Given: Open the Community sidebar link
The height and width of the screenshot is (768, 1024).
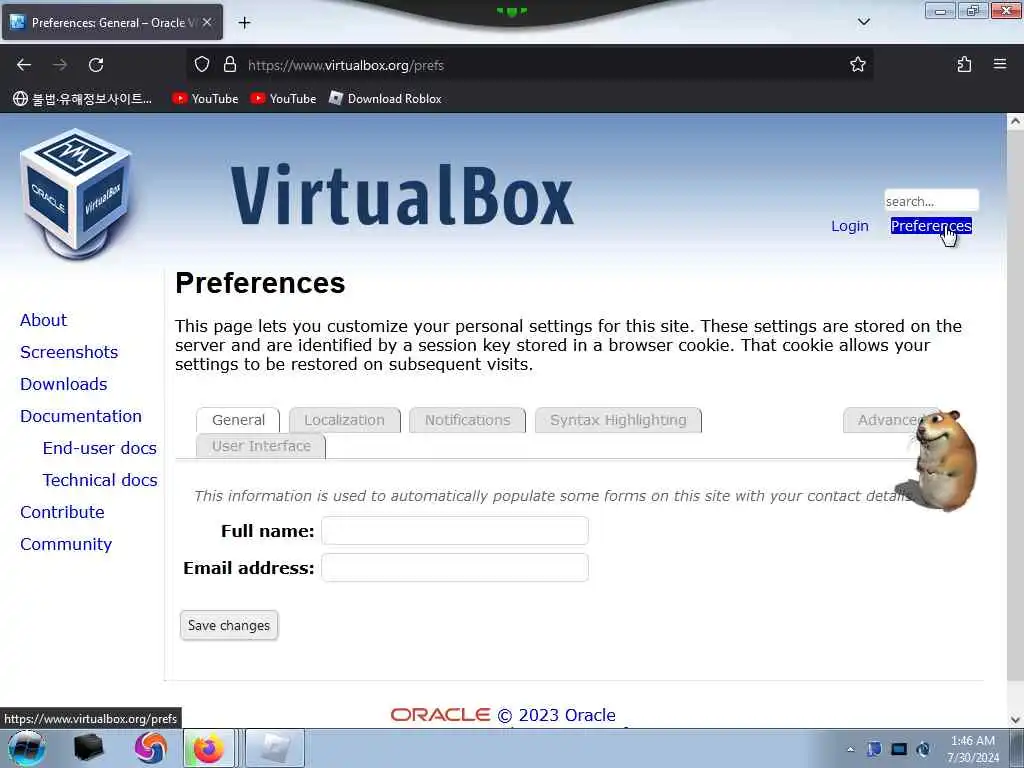Looking at the screenshot, I should click(x=66, y=544).
